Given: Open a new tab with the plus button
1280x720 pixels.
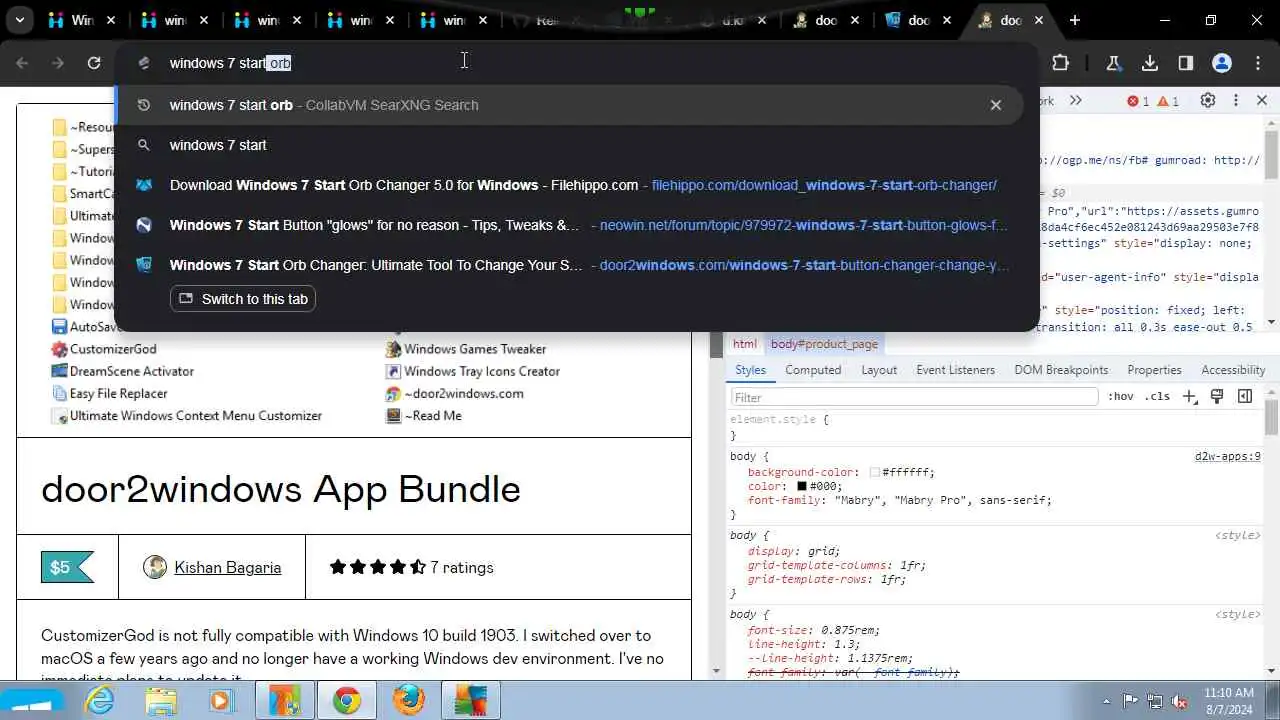Looking at the screenshot, I should [x=1075, y=20].
